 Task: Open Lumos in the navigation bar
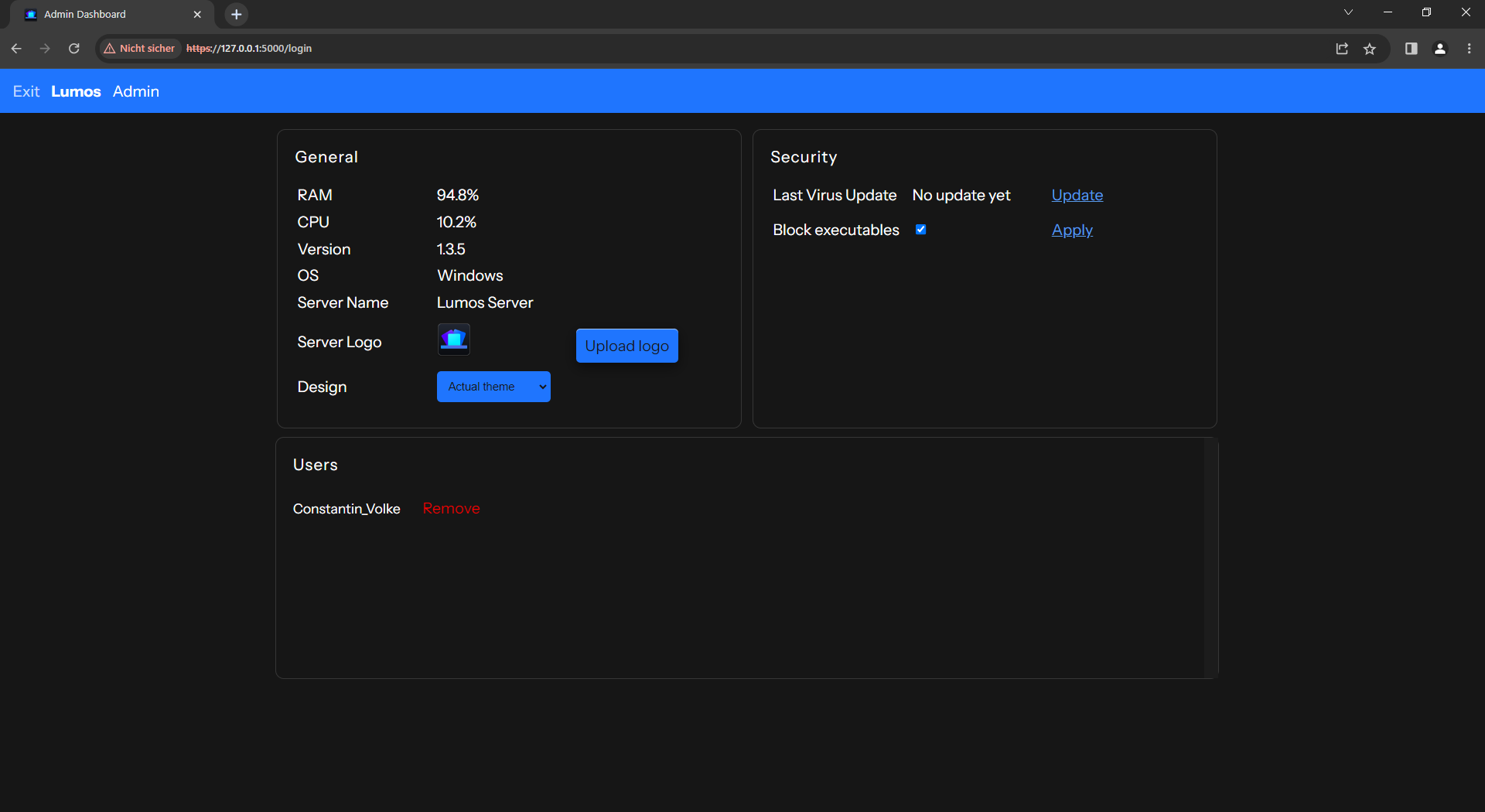coord(76,91)
